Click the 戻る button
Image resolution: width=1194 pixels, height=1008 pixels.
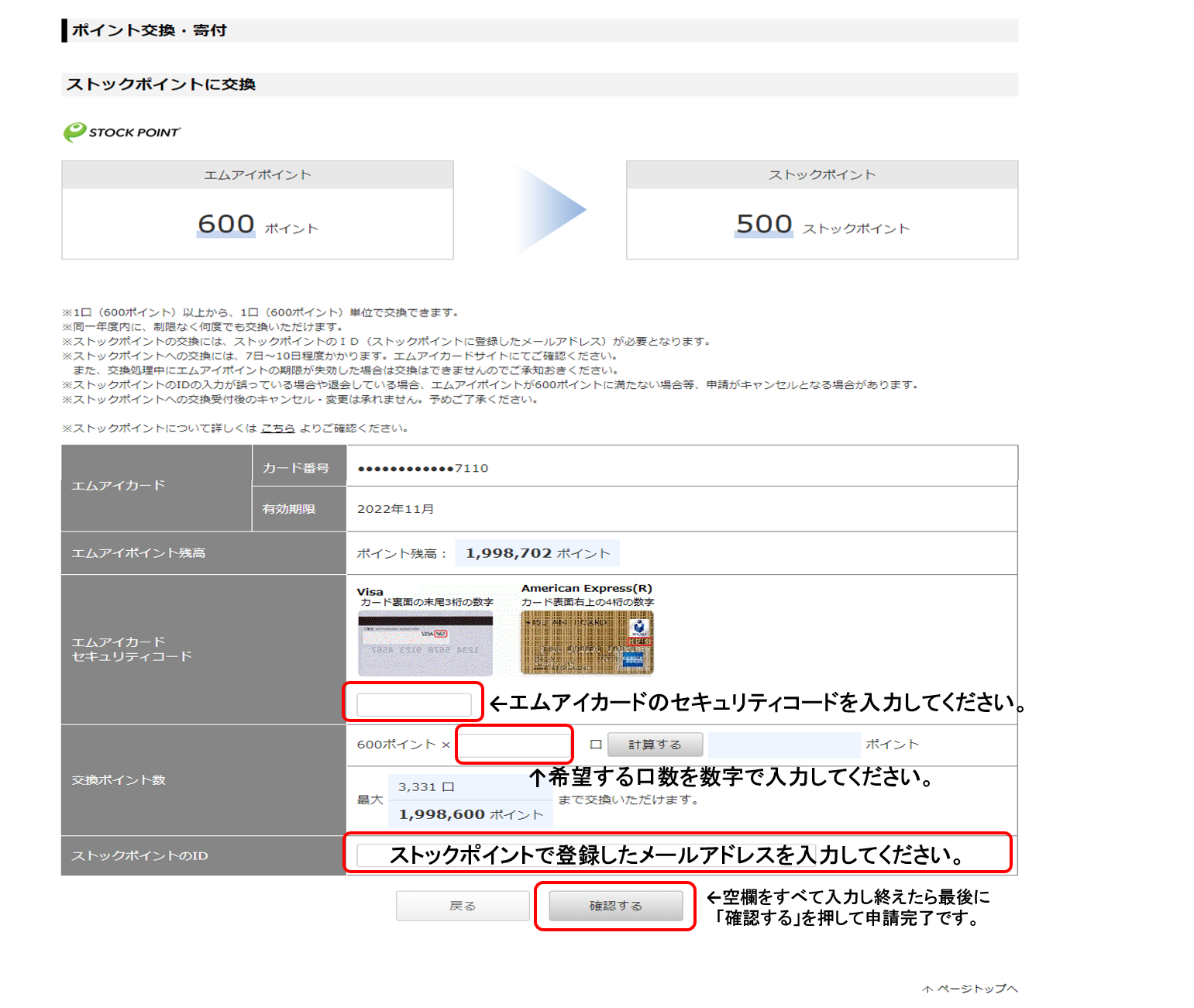[463, 906]
